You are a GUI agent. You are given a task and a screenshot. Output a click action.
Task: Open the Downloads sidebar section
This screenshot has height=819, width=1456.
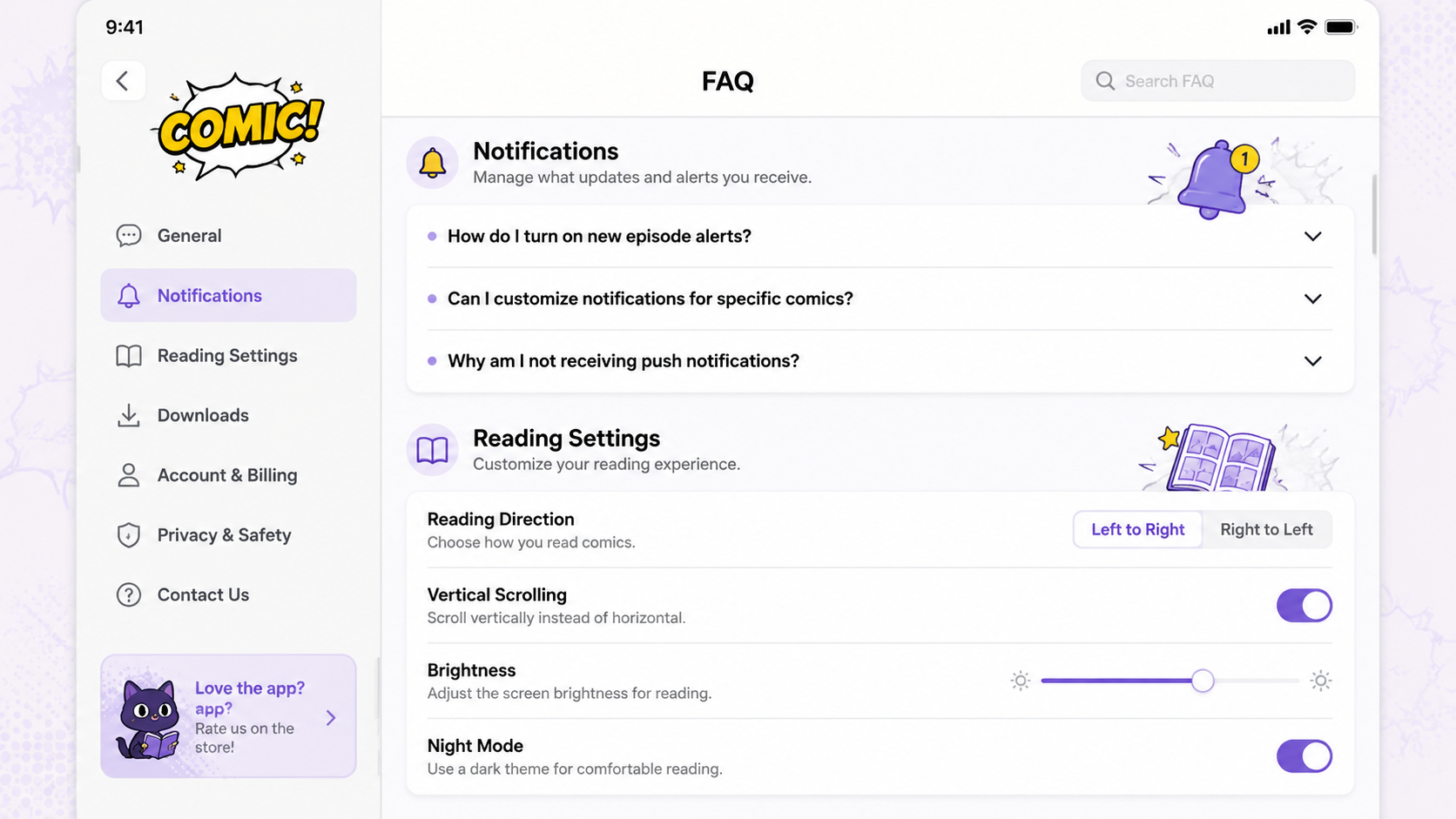[x=228, y=416]
